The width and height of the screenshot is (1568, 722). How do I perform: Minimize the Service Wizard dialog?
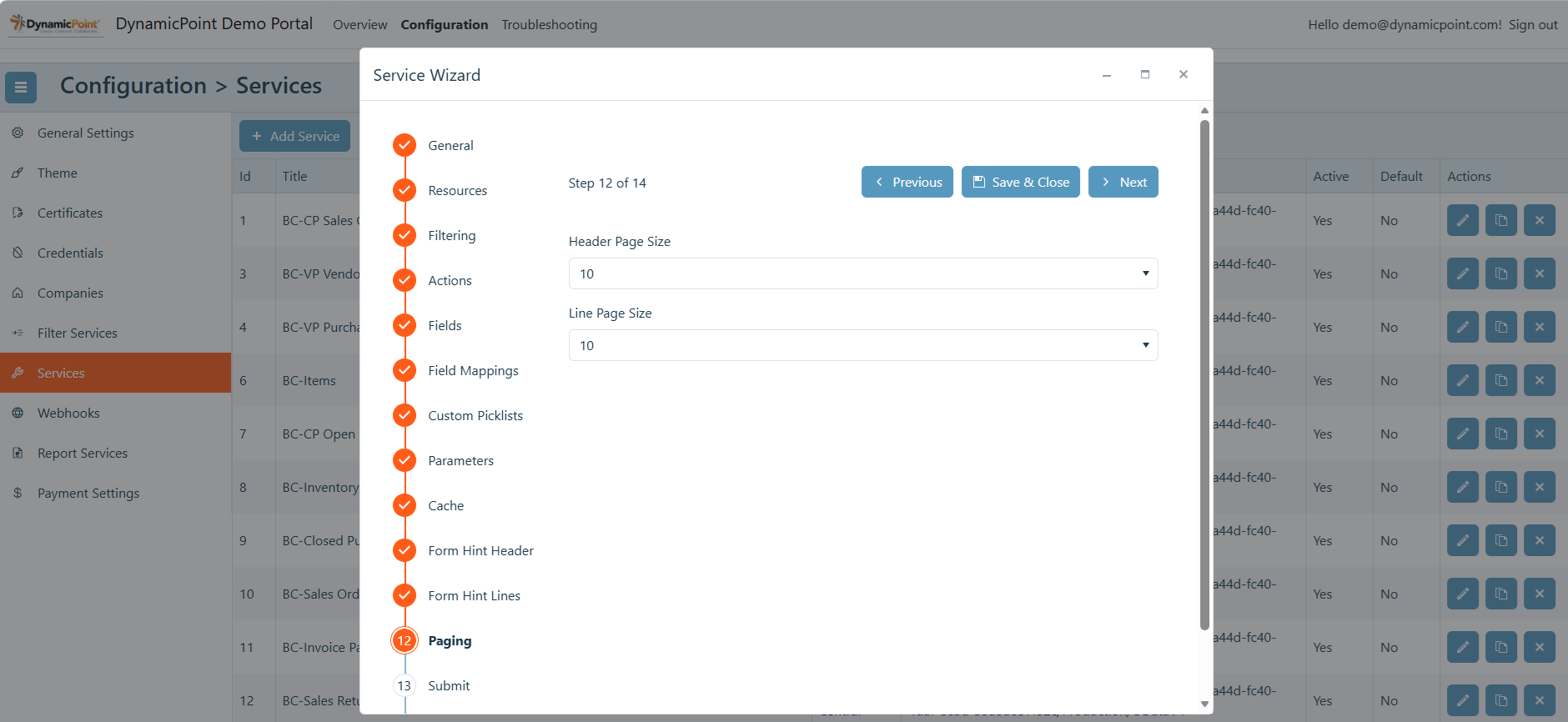[1107, 75]
